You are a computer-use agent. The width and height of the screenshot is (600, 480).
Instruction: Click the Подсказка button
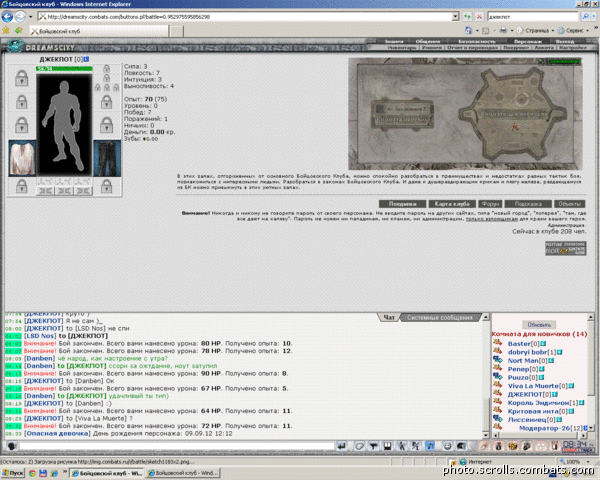pos(528,204)
